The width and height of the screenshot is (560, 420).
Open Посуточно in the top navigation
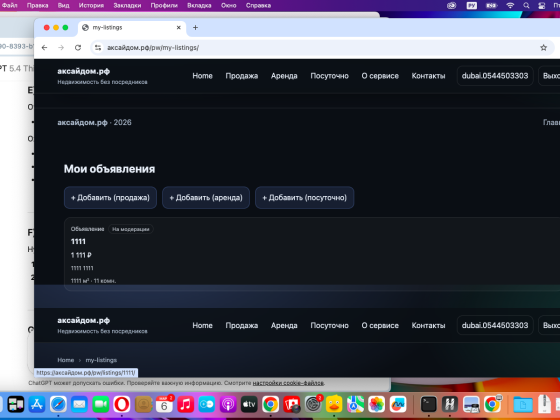(x=329, y=76)
